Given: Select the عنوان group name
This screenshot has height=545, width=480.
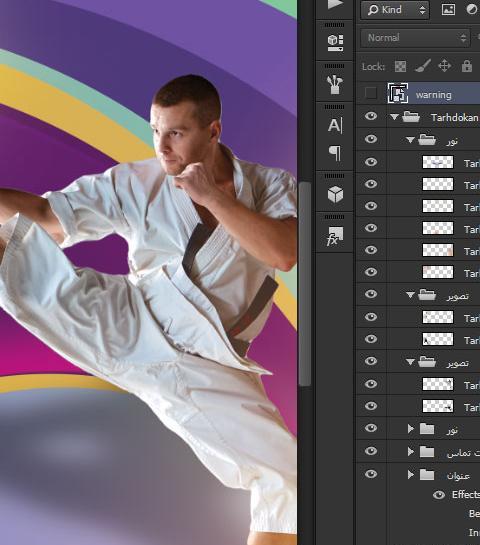Looking at the screenshot, I should (x=458, y=475).
